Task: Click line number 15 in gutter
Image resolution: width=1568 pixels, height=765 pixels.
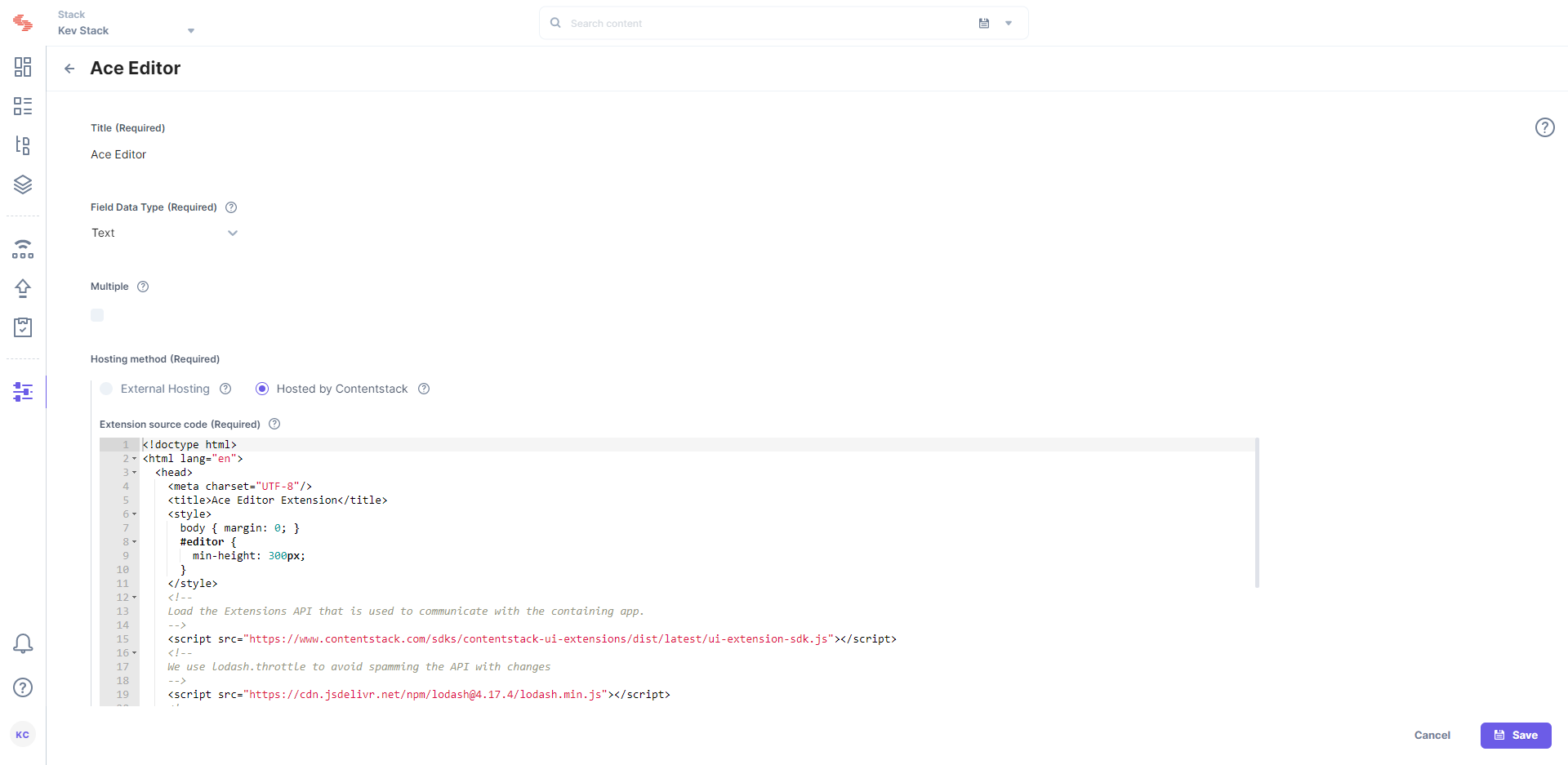Action: [122, 639]
